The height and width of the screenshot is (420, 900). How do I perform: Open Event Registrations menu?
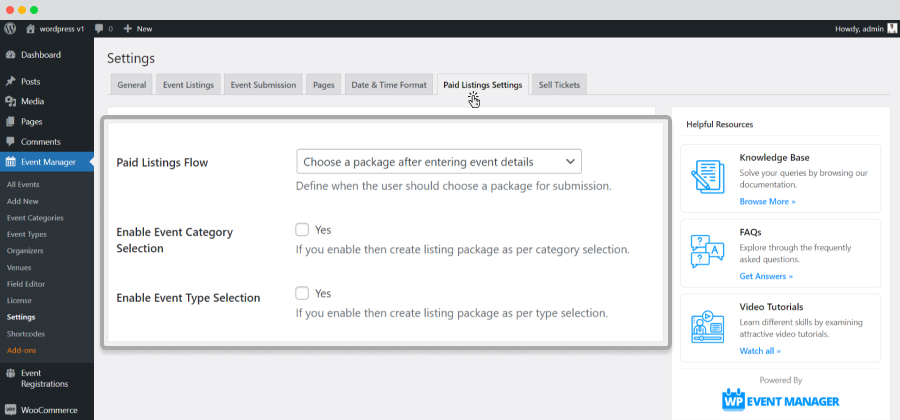click(x=46, y=379)
